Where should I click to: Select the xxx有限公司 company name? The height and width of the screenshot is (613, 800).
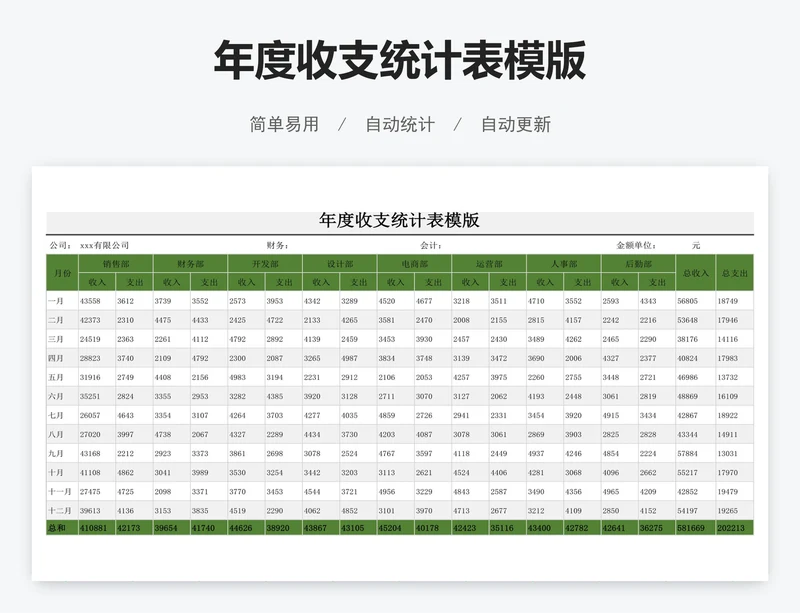pyautogui.click(x=105, y=245)
